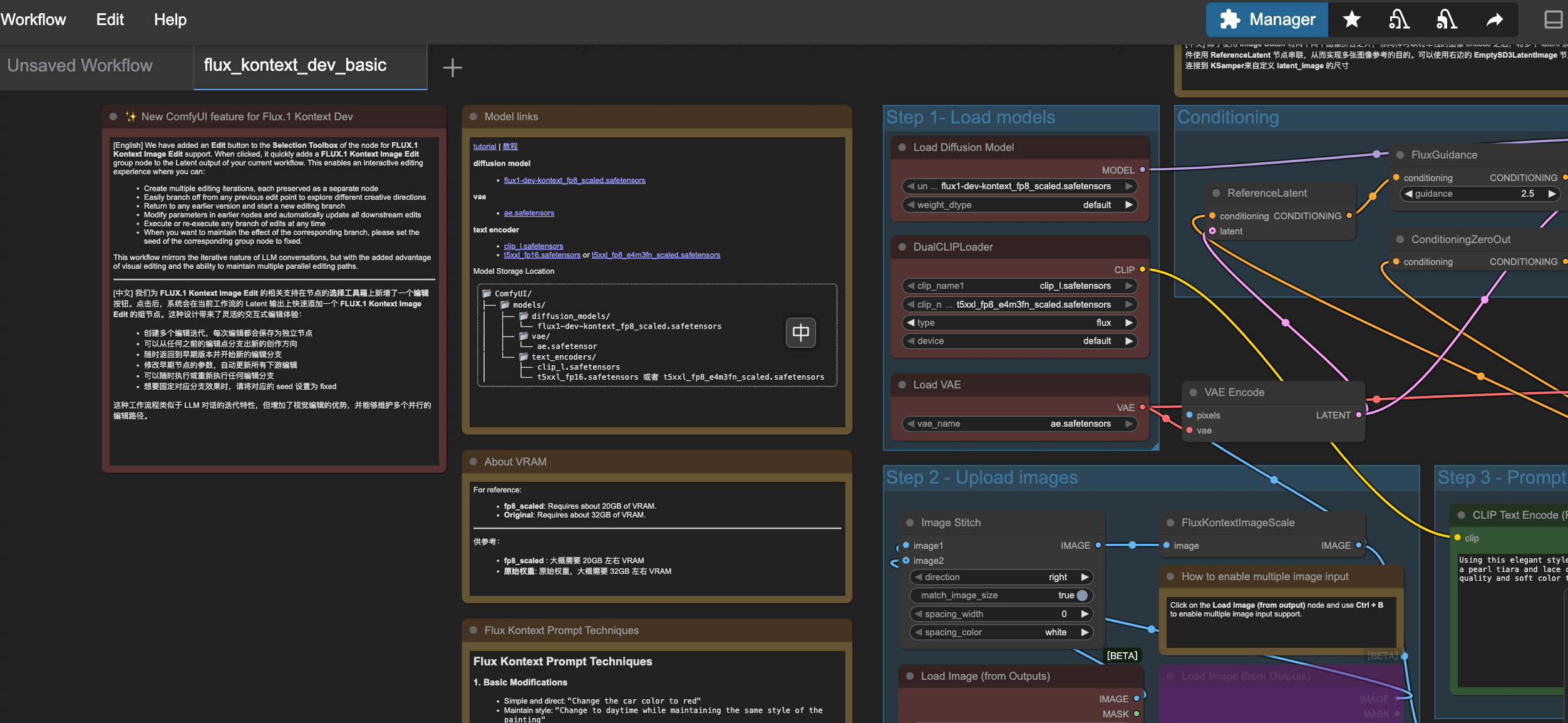The width and height of the screenshot is (1568, 723).
Task: Toggle the bottom panel icon
Action: coord(1553,20)
